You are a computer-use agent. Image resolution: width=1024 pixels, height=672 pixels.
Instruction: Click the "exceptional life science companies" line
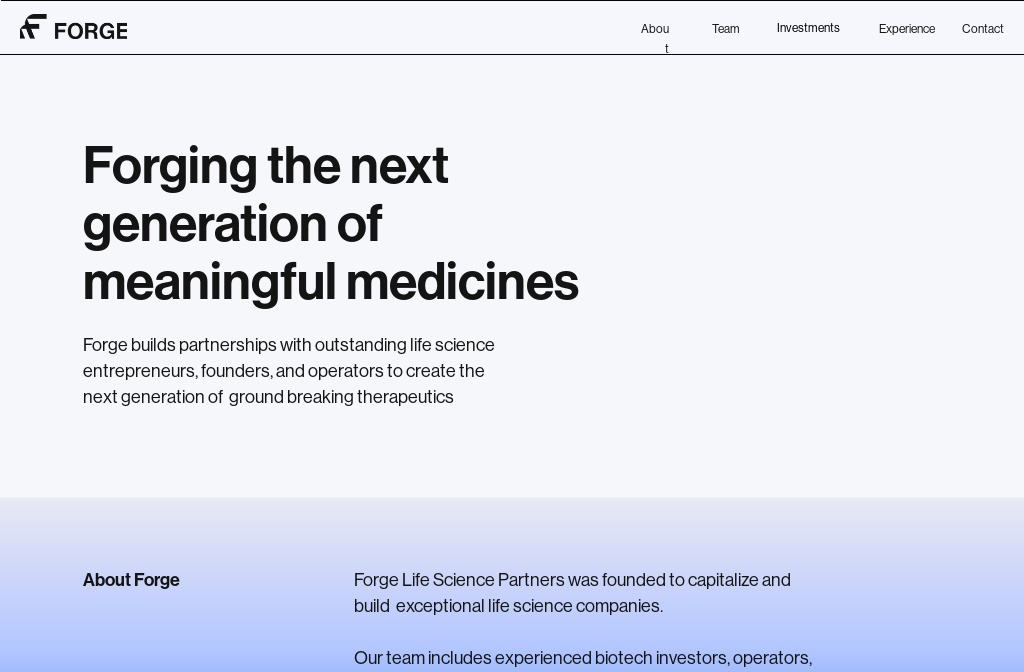point(529,606)
